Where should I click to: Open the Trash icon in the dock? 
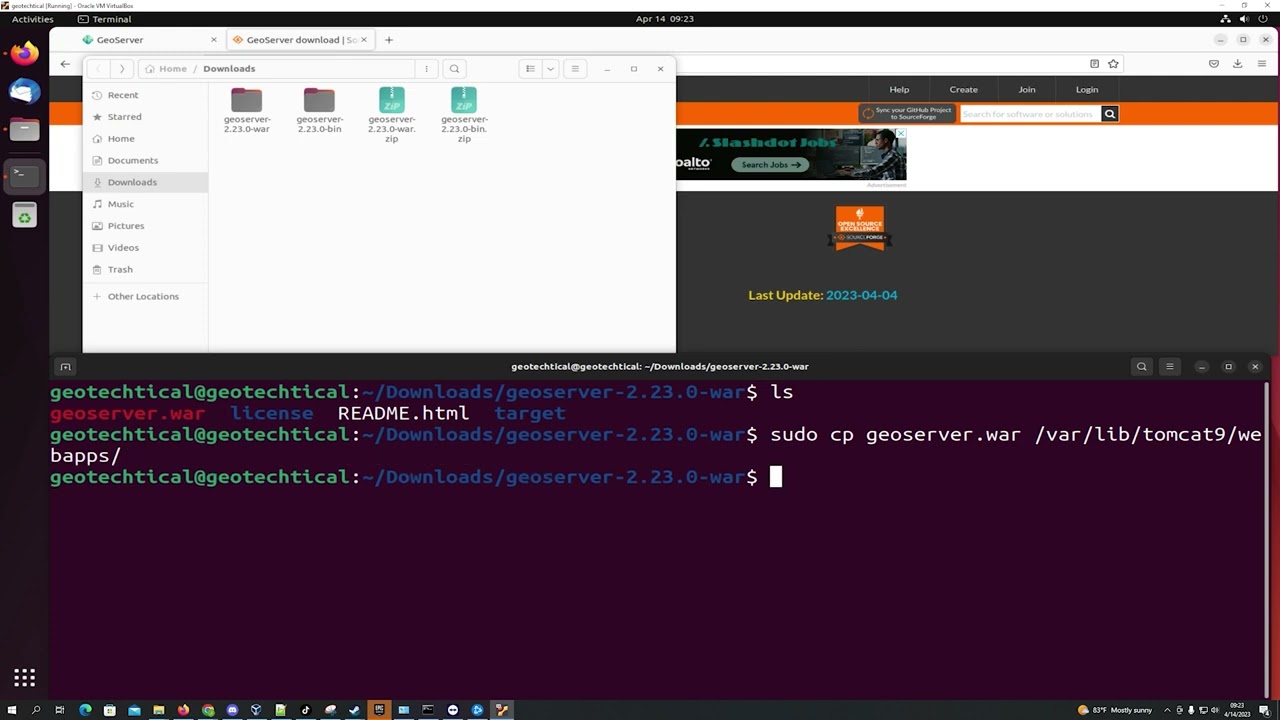click(24, 215)
